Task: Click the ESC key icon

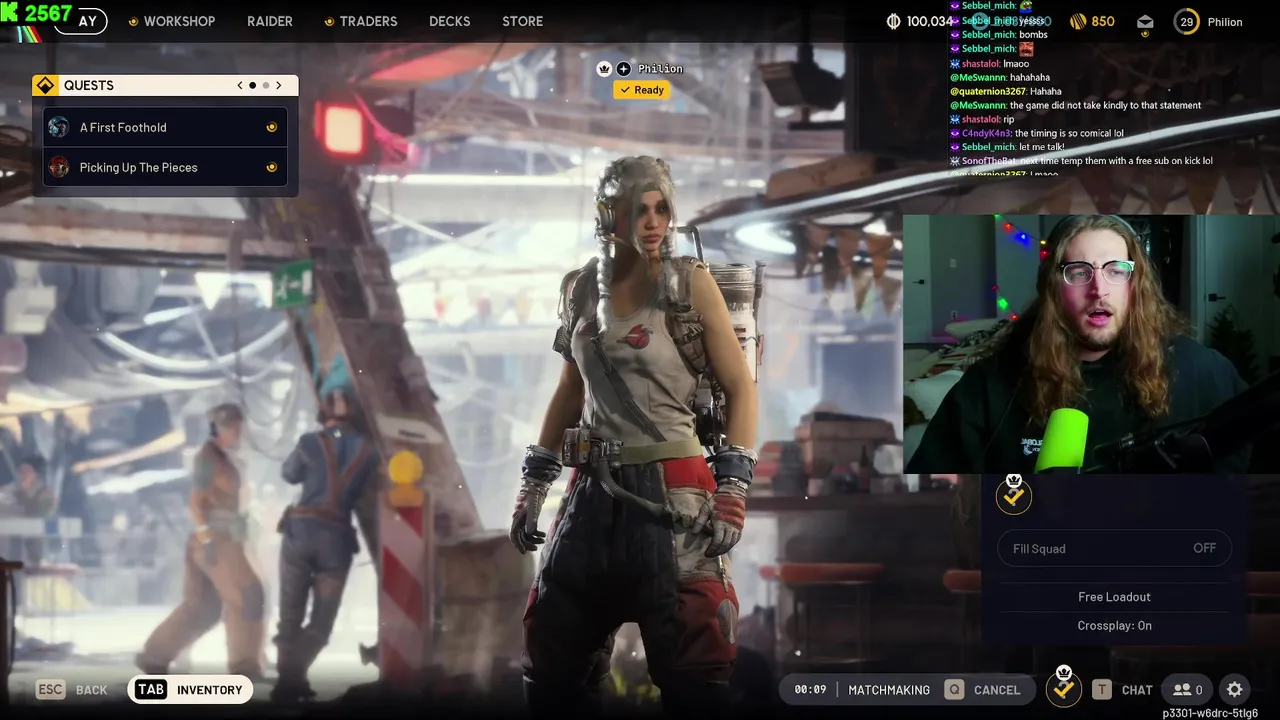Action: [x=50, y=689]
